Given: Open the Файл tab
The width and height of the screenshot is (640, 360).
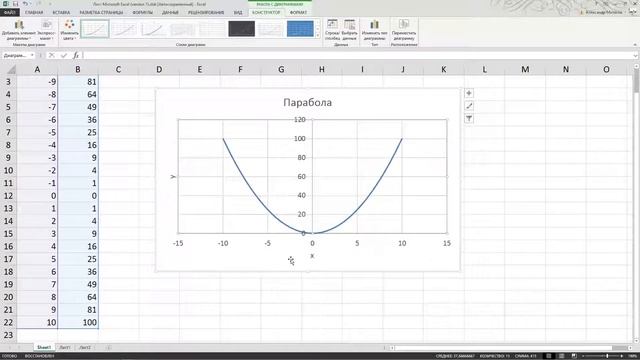Looking at the screenshot, I should point(9,12).
